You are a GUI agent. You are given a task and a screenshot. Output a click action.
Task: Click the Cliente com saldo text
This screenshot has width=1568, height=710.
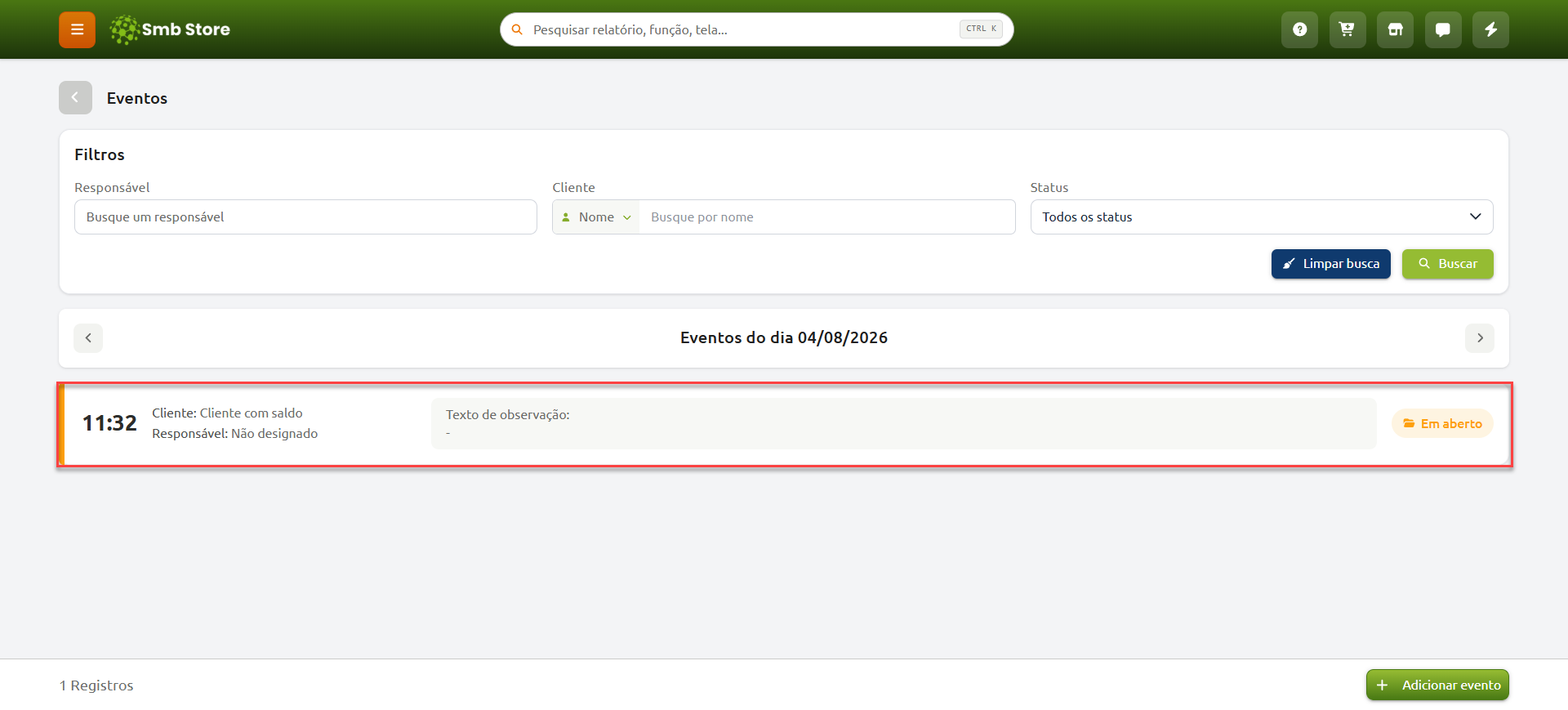click(x=251, y=413)
